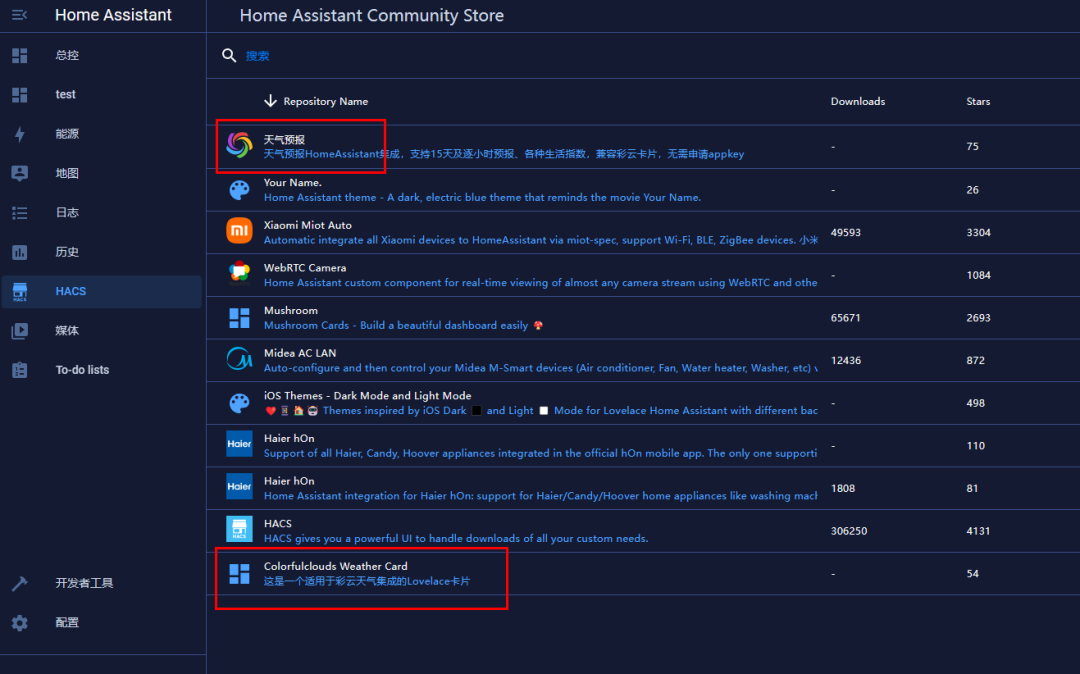This screenshot has width=1080, height=674.
Task: Click the 总控 dashboard icon
Action: 19,55
